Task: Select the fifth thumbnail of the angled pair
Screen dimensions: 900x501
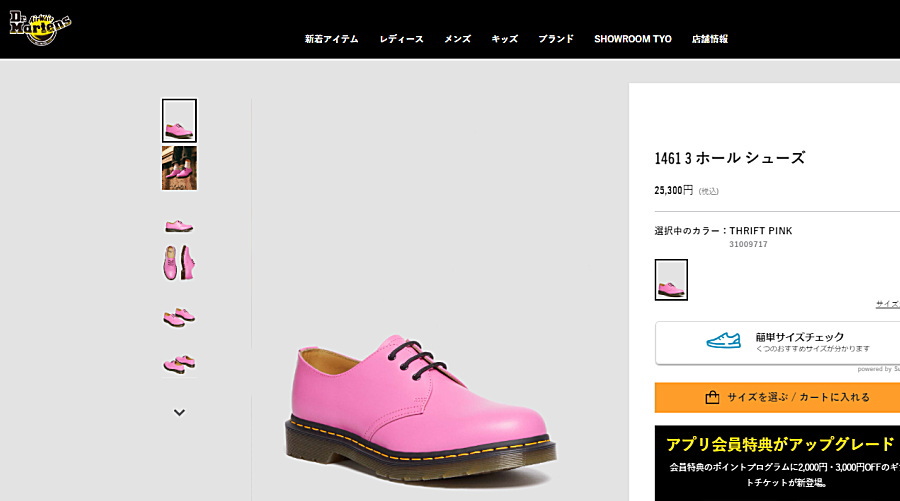Action: 179,315
